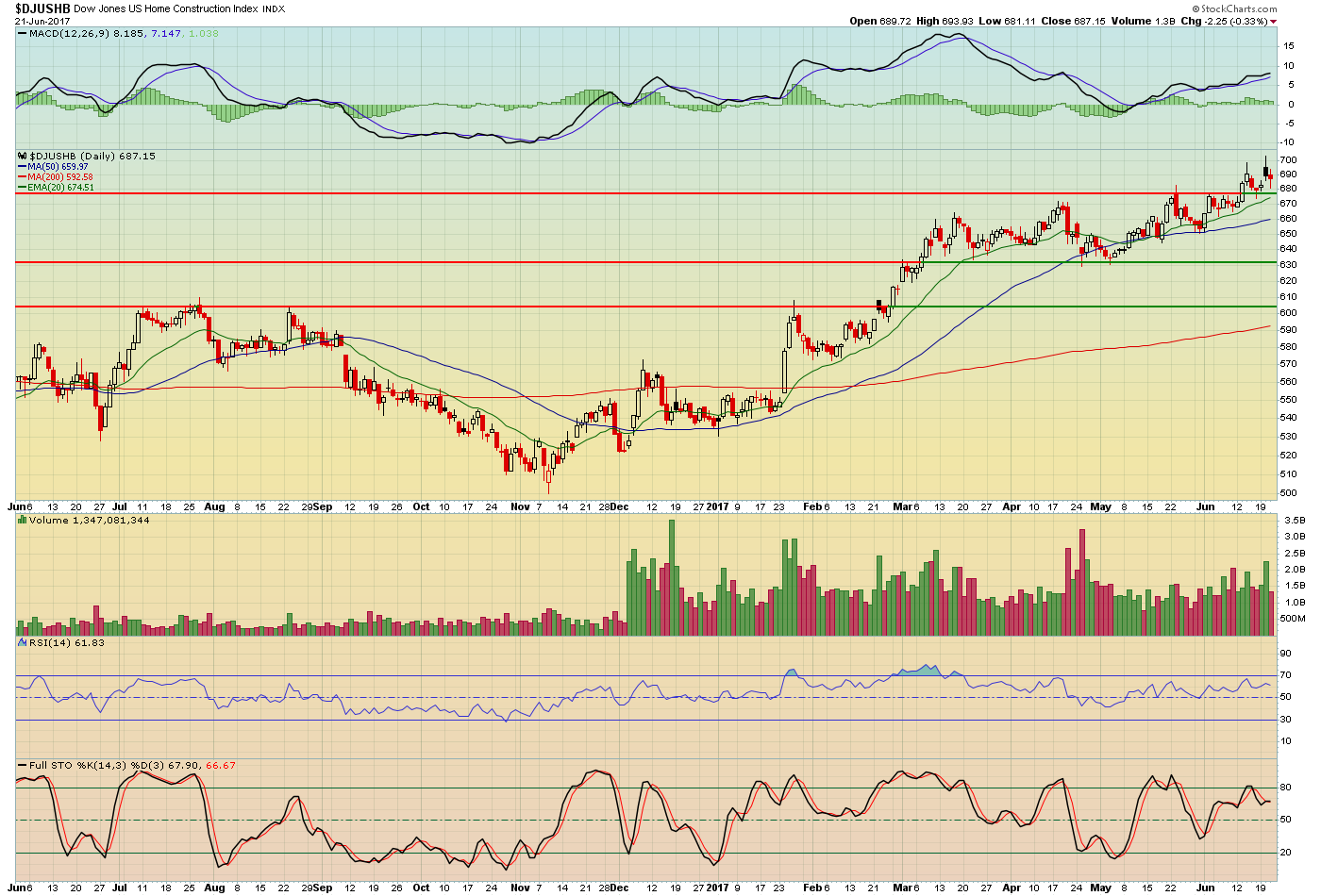Click the Mar label under the price chart
Image resolution: width=1321 pixels, height=896 pixels.
(x=903, y=506)
